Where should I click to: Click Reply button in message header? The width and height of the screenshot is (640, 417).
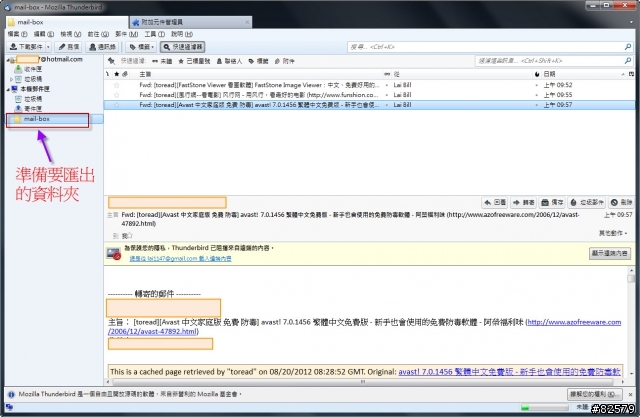click(x=495, y=202)
